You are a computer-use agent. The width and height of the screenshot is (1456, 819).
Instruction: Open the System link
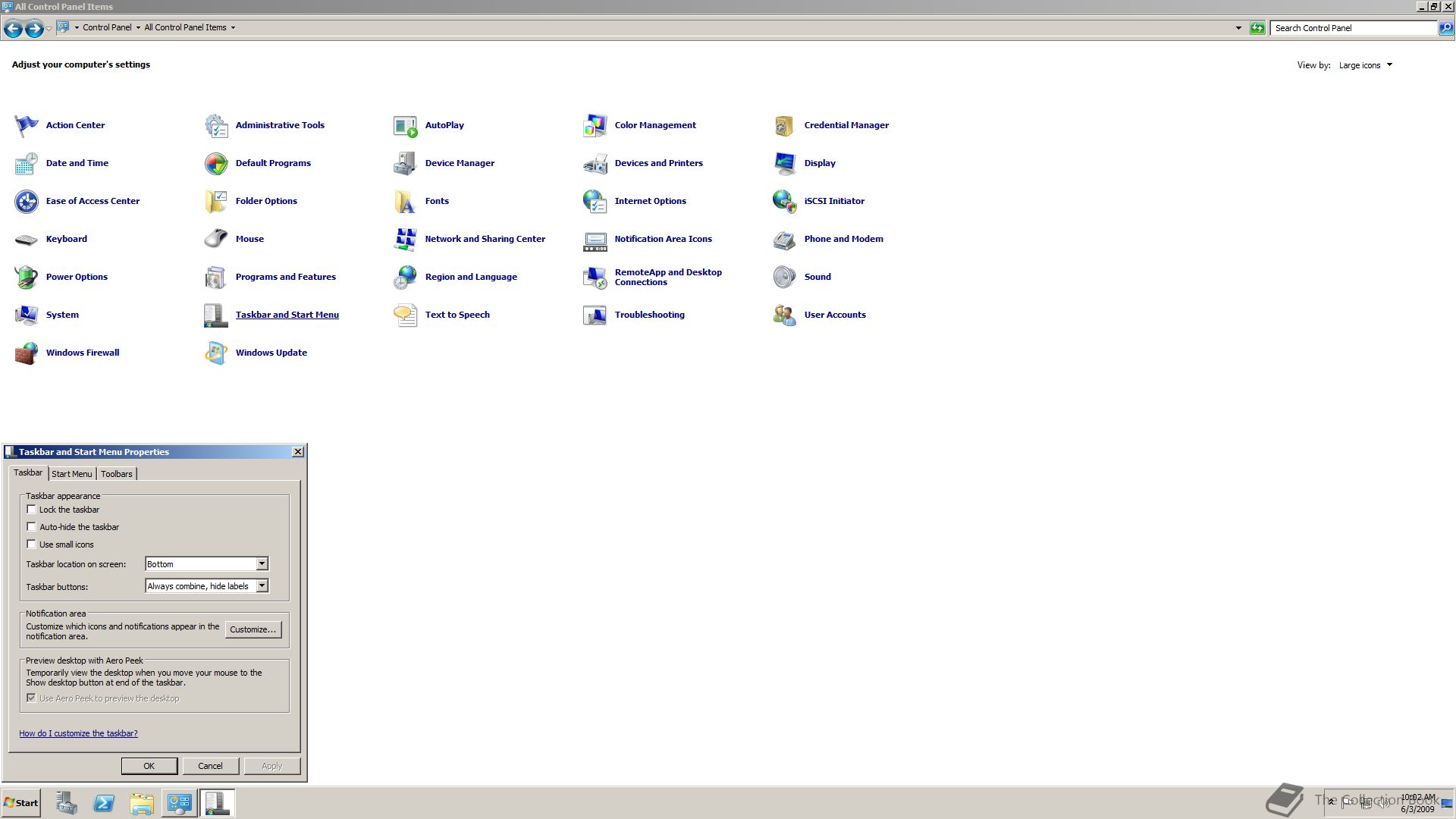pos(62,315)
